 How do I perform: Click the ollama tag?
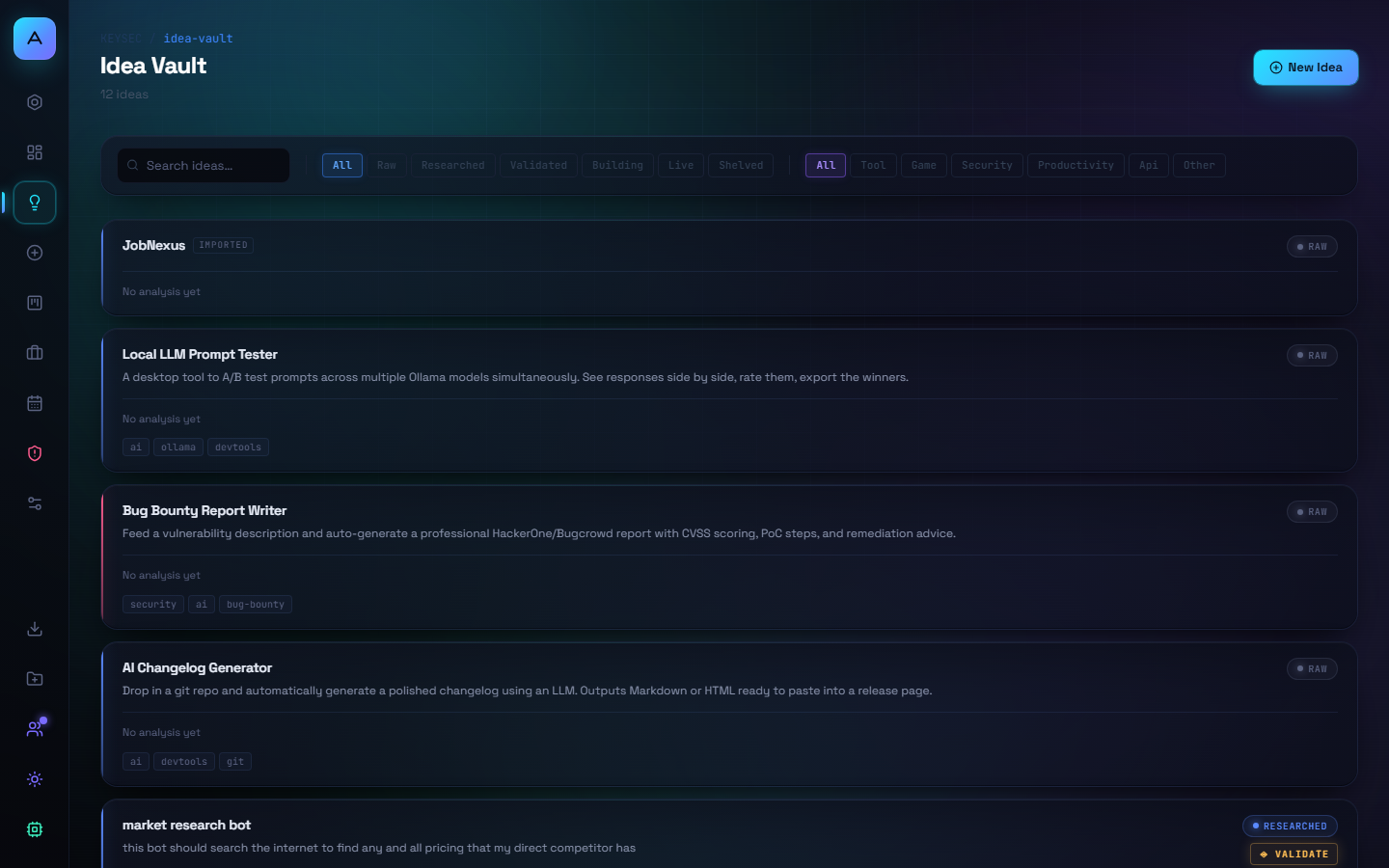pos(178,448)
